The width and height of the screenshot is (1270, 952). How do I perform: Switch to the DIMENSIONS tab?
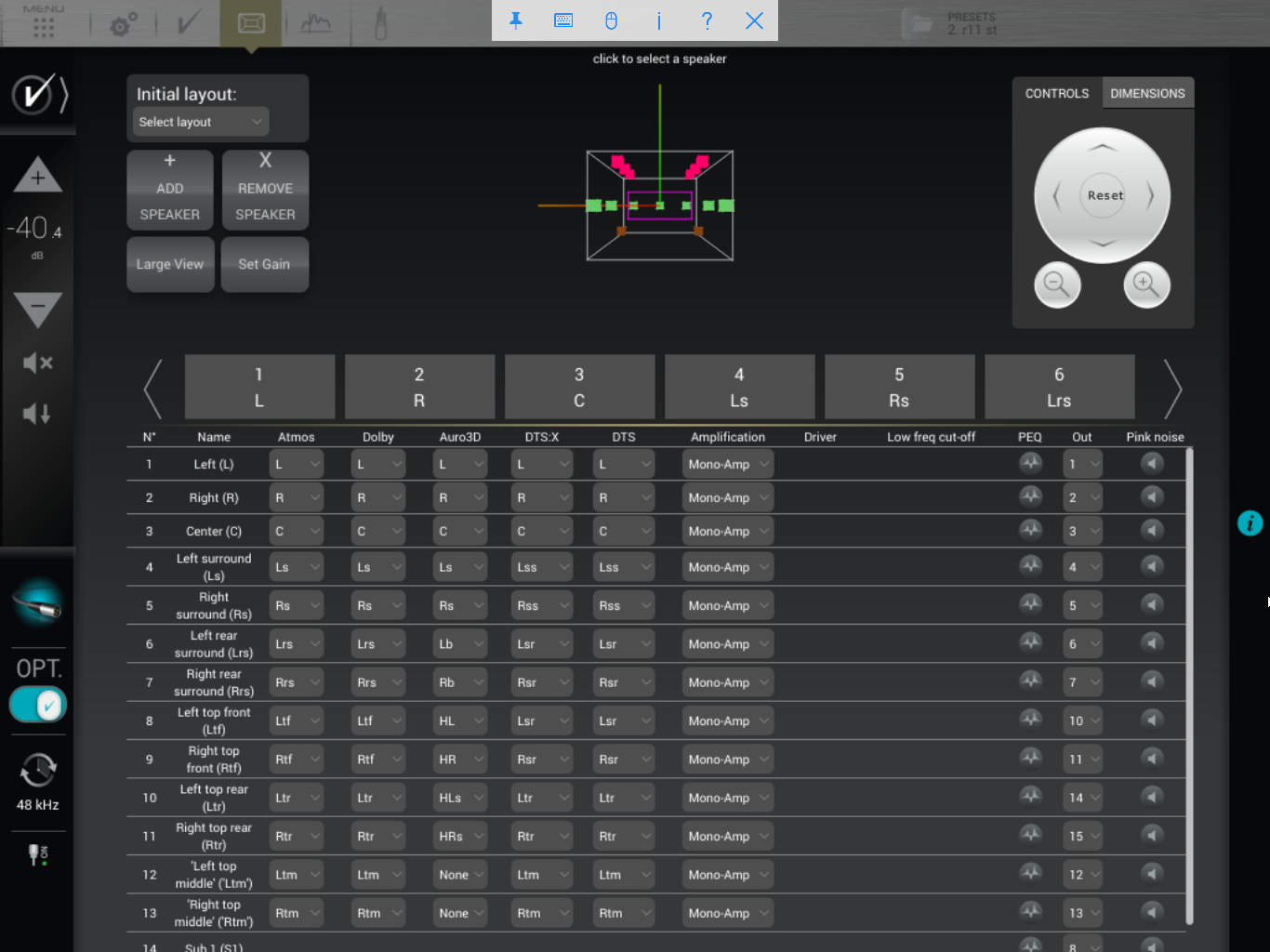[1147, 93]
